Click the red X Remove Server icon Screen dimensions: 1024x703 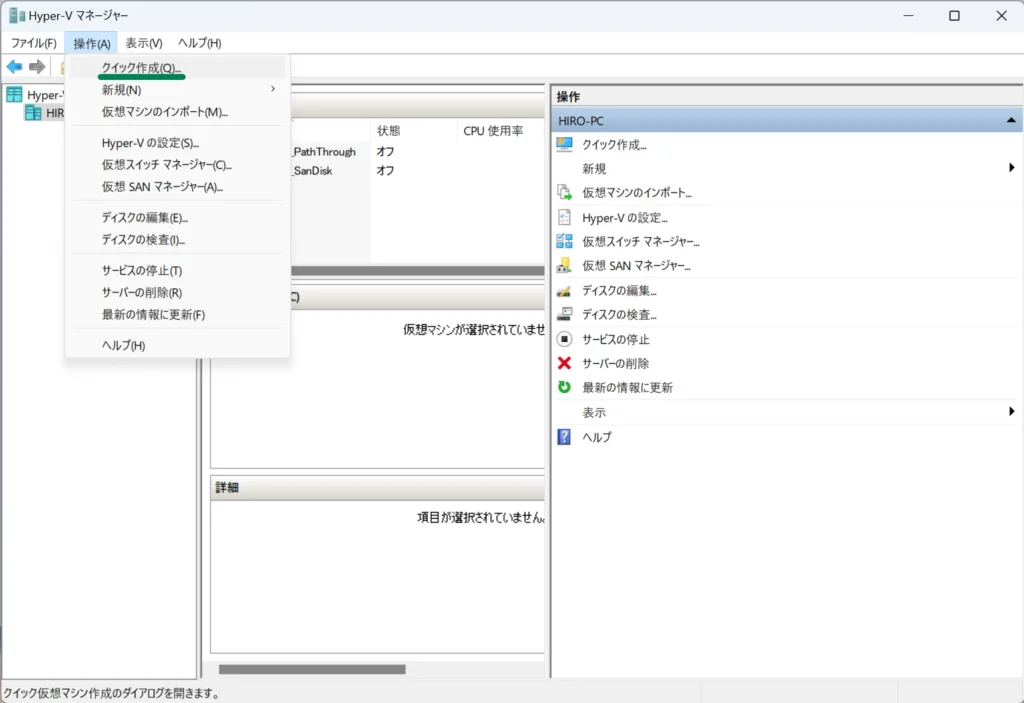click(x=564, y=363)
